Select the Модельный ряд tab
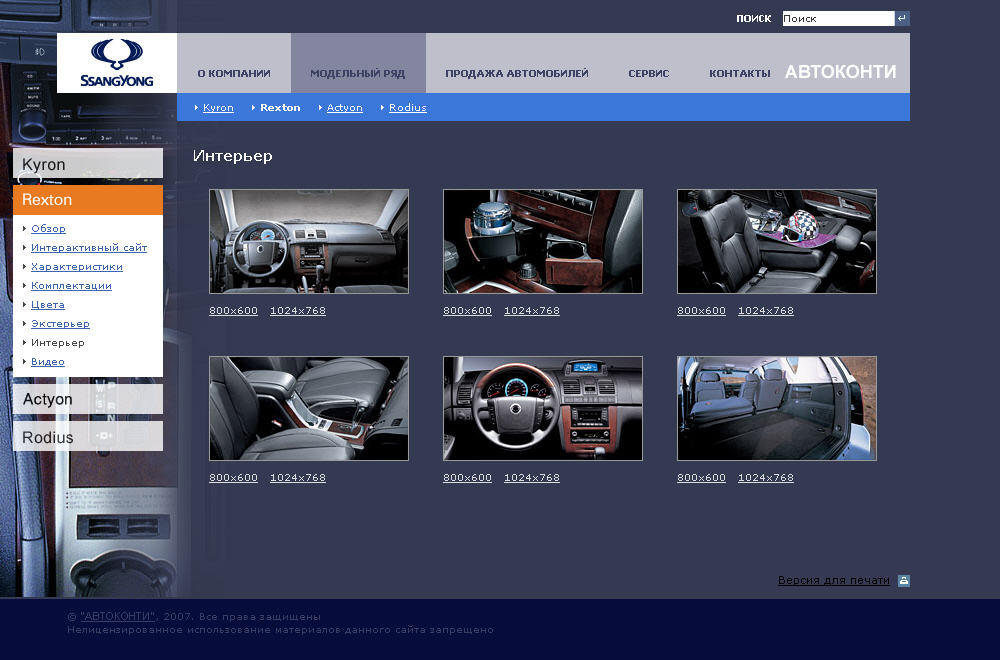 tap(357, 73)
